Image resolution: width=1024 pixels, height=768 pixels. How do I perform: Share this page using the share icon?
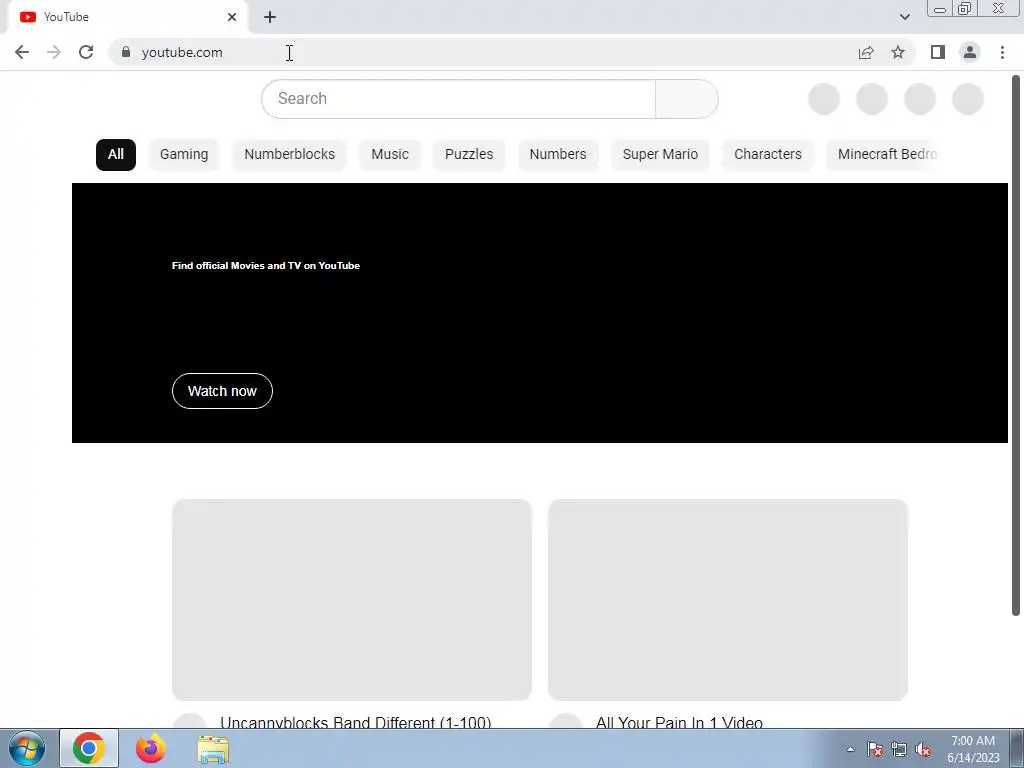[866, 52]
